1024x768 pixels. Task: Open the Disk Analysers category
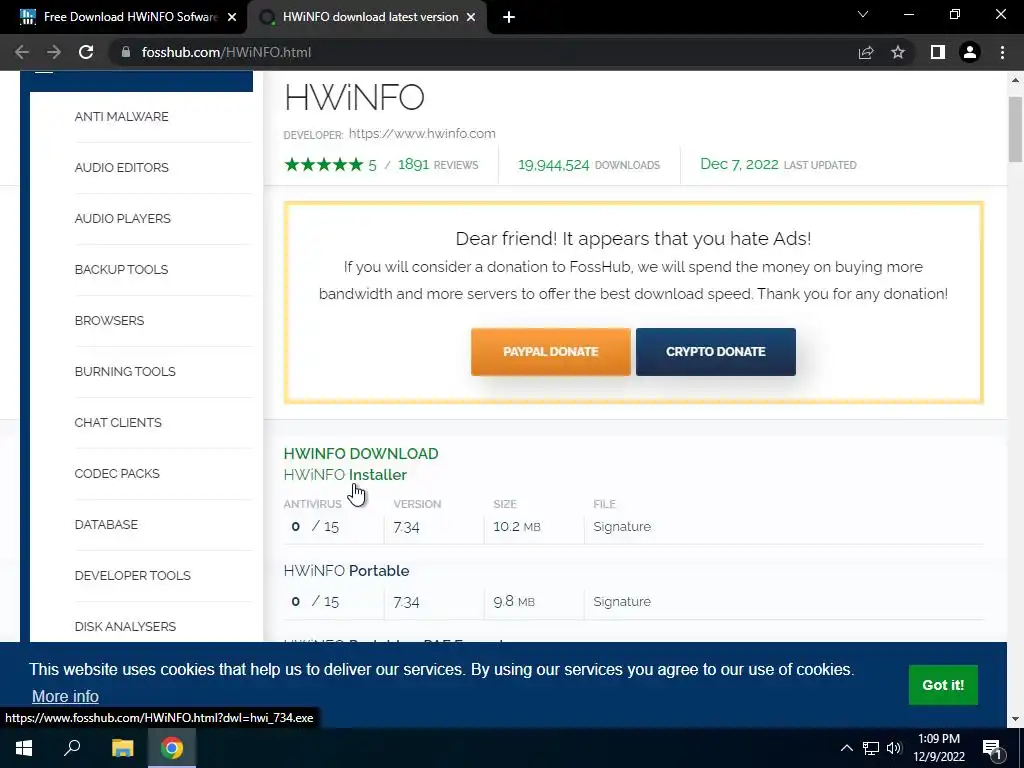tap(125, 626)
